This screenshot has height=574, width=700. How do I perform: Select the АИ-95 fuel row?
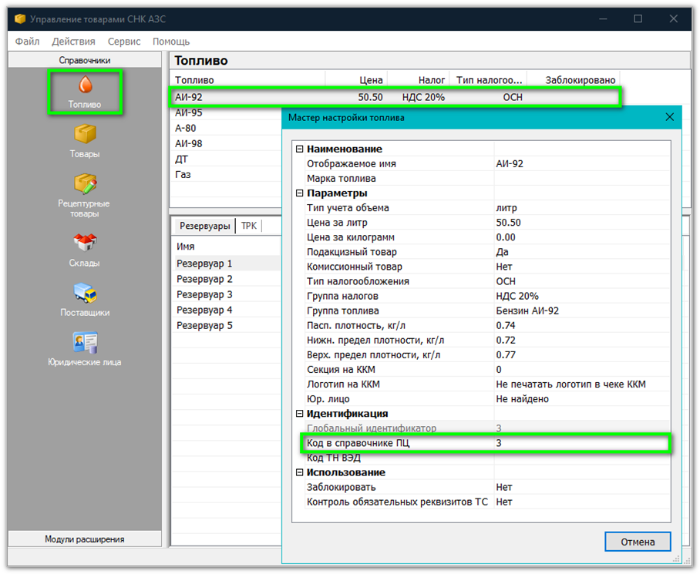[x=189, y=113]
